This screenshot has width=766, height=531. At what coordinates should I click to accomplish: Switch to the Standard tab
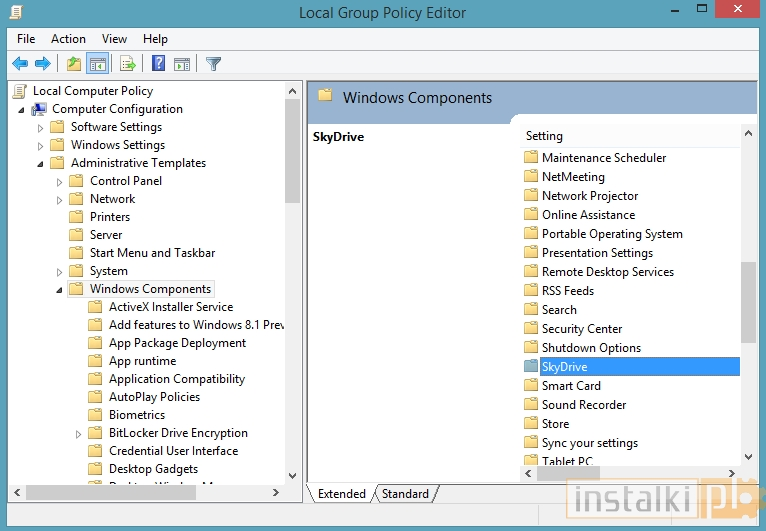click(x=405, y=494)
